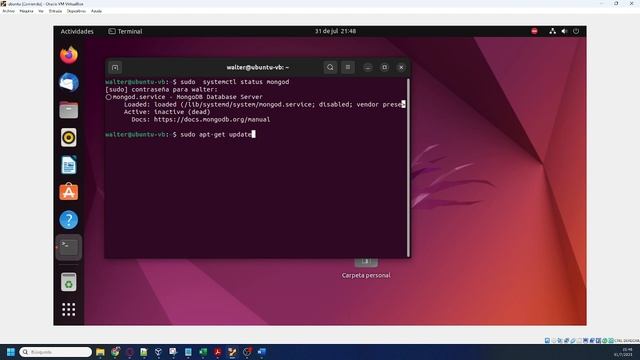Open Carpeta personal desktop folder

[x=366, y=269]
